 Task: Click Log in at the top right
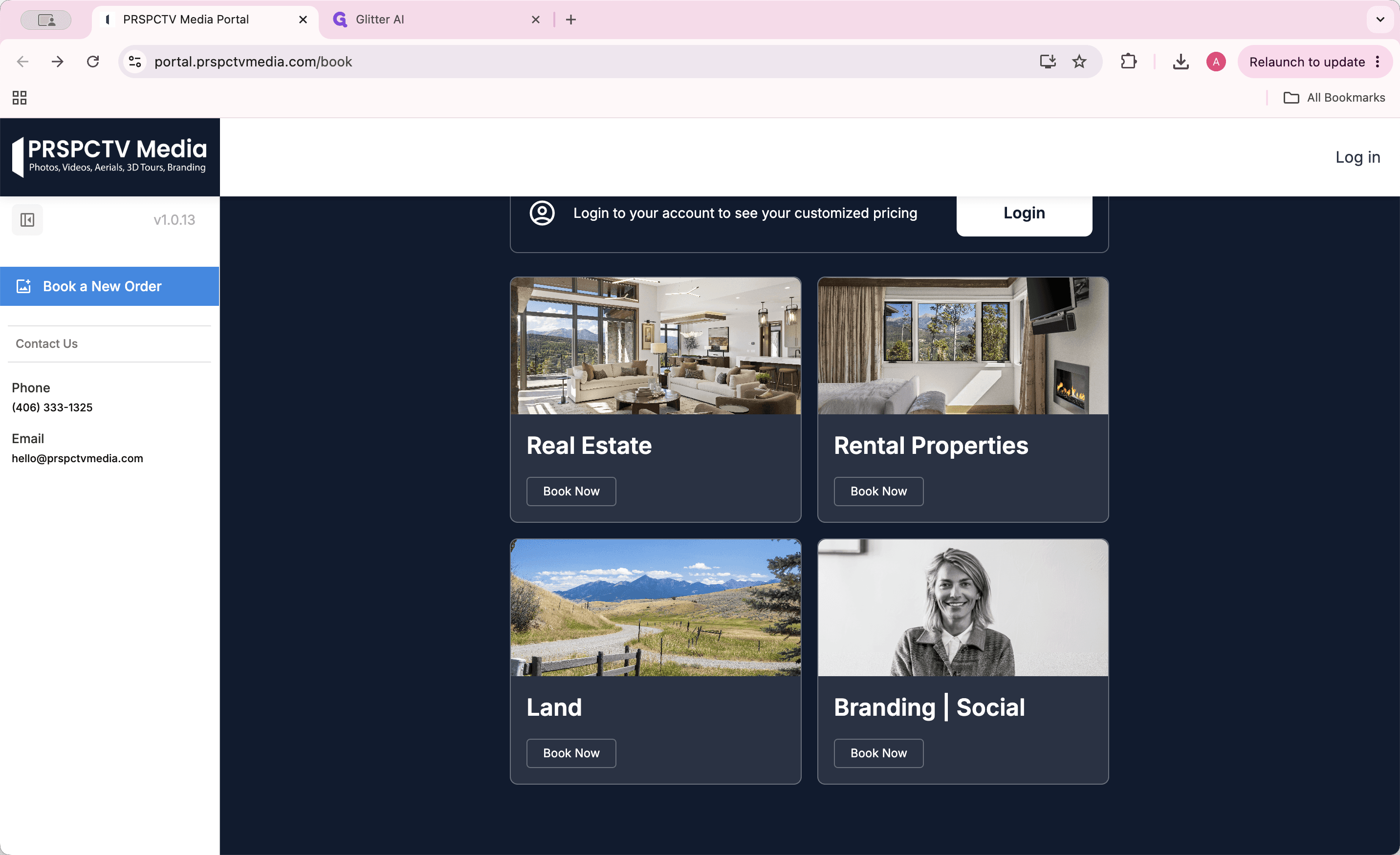[x=1357, y=157]
